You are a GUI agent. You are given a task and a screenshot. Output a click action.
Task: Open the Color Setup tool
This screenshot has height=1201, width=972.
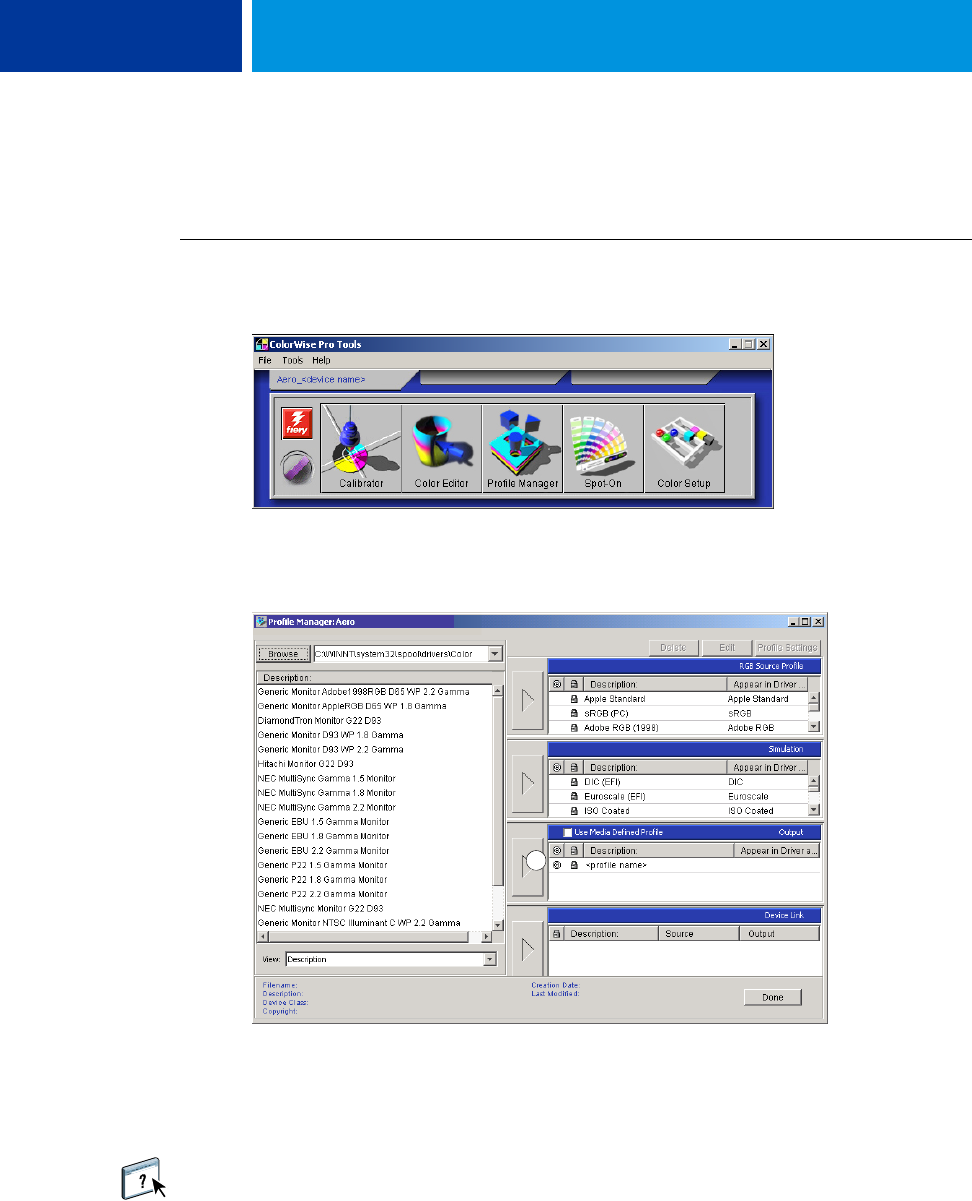(684, 448)
